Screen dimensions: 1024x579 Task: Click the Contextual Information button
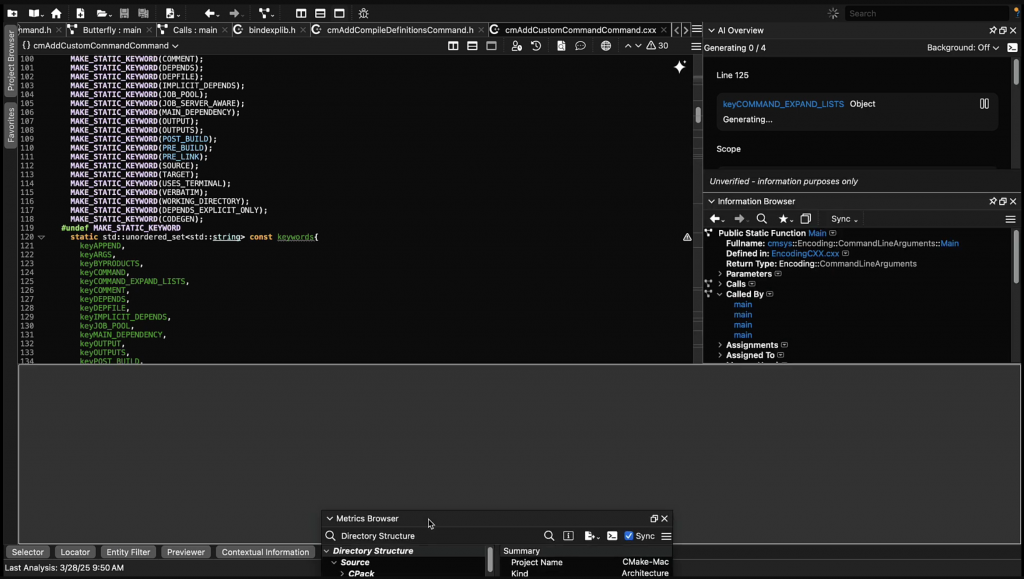(265, 552)
